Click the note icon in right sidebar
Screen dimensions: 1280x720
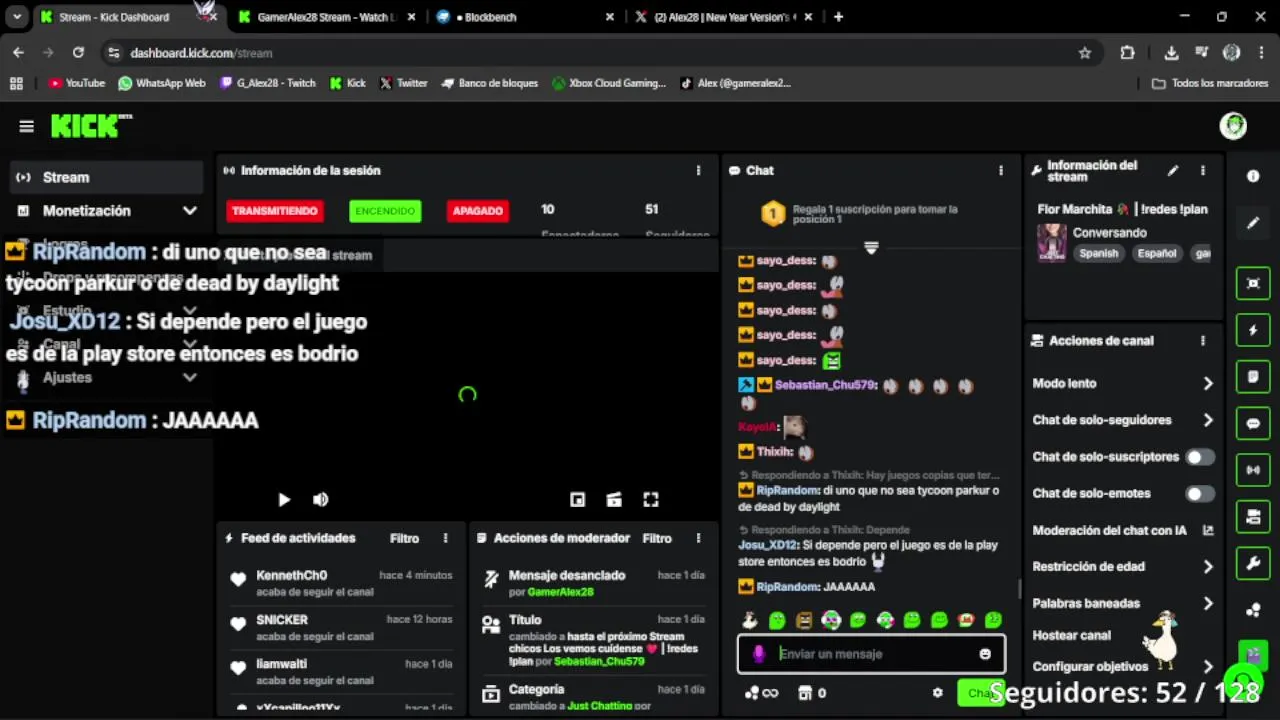tap(1253, 377)
